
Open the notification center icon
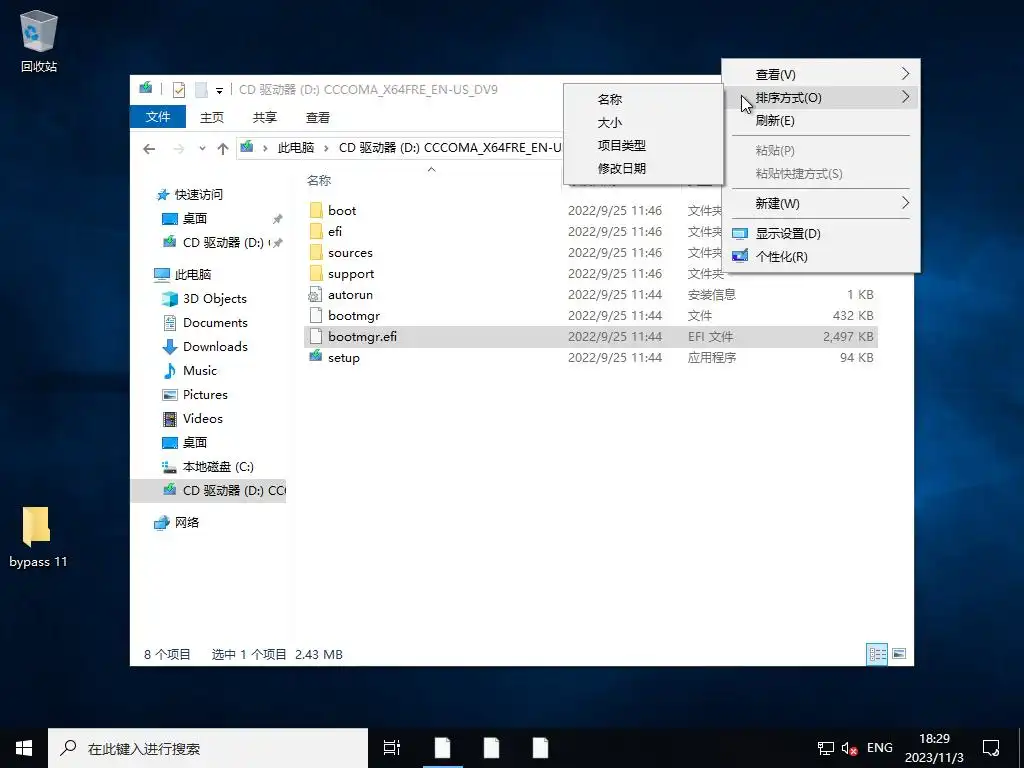[x=991, y=748]
